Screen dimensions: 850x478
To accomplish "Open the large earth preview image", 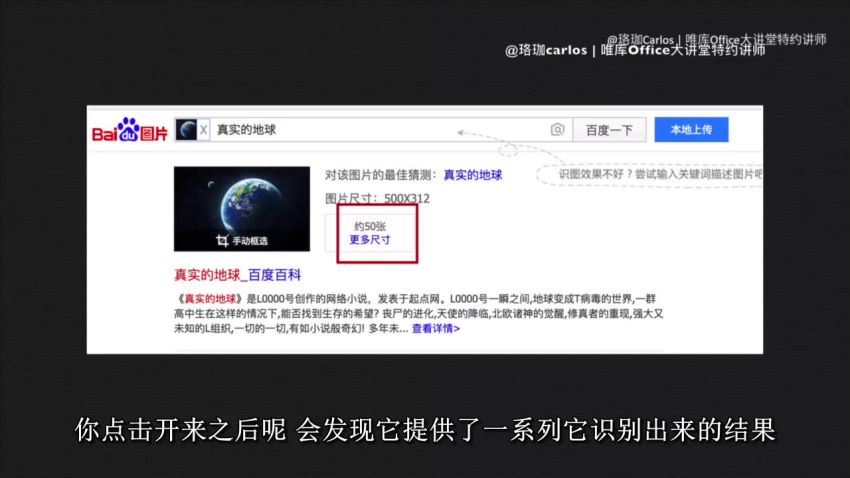I will click(x=242, y=209).
